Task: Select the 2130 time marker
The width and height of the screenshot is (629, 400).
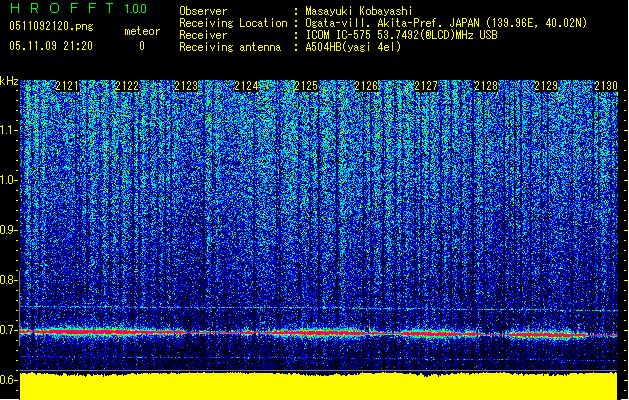Action: pyautogui.click(x=606, y=86)
